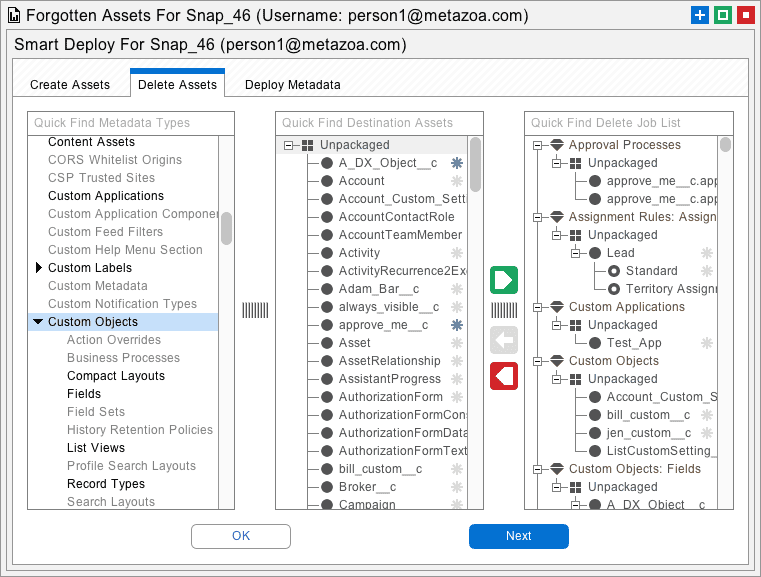Select bill_custom__c in destination assets
This screenshot has width=761, height=577.
tap(380, 469)
